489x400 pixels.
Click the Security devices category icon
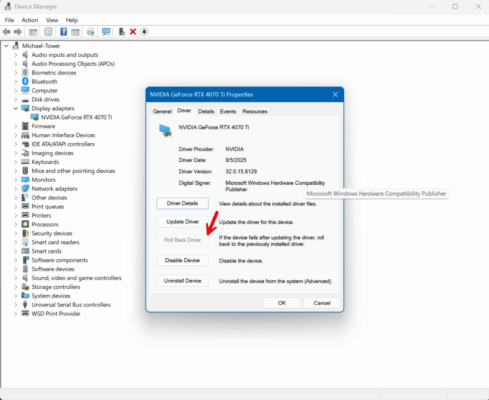click(x=25, y=233)
